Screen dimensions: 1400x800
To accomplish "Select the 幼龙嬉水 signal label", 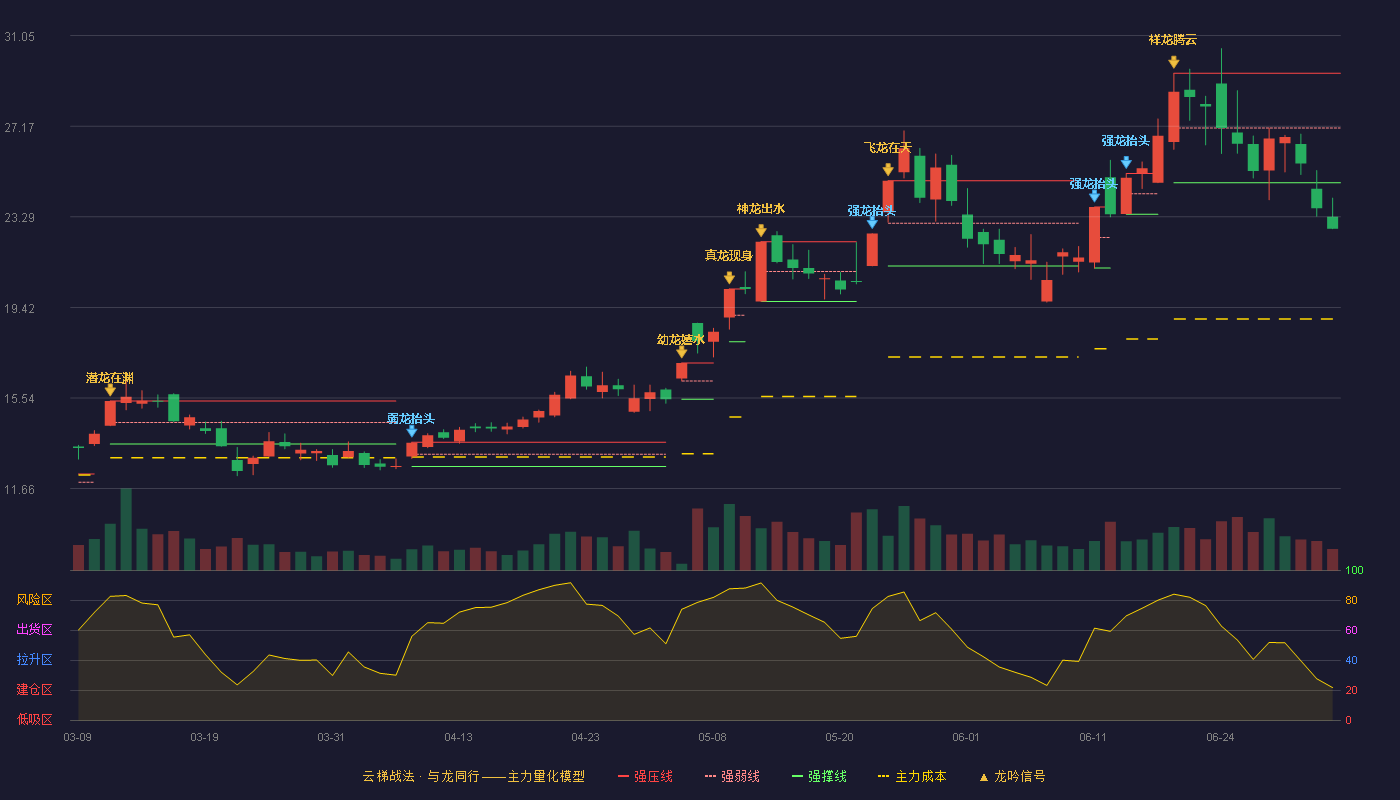I will pos(681,340).
